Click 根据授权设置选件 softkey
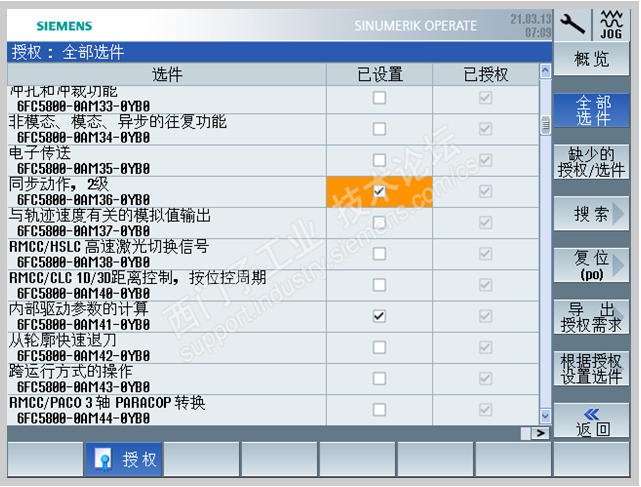Viewport: 641px width, 487px height. [591, 369]
